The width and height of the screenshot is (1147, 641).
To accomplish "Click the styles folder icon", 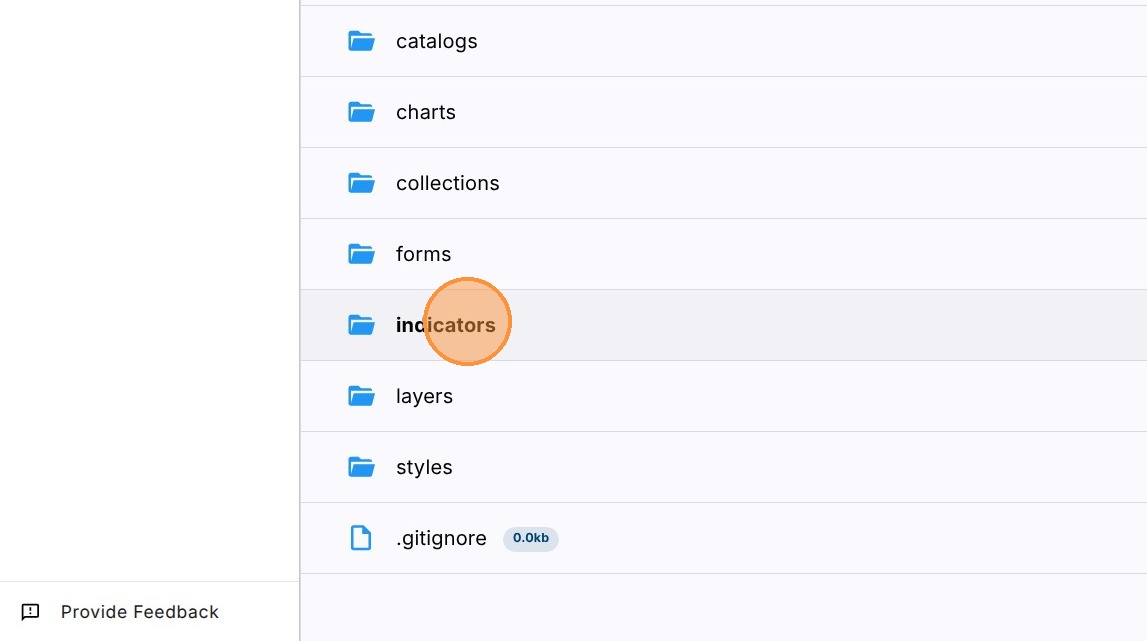I will [361, 467].
